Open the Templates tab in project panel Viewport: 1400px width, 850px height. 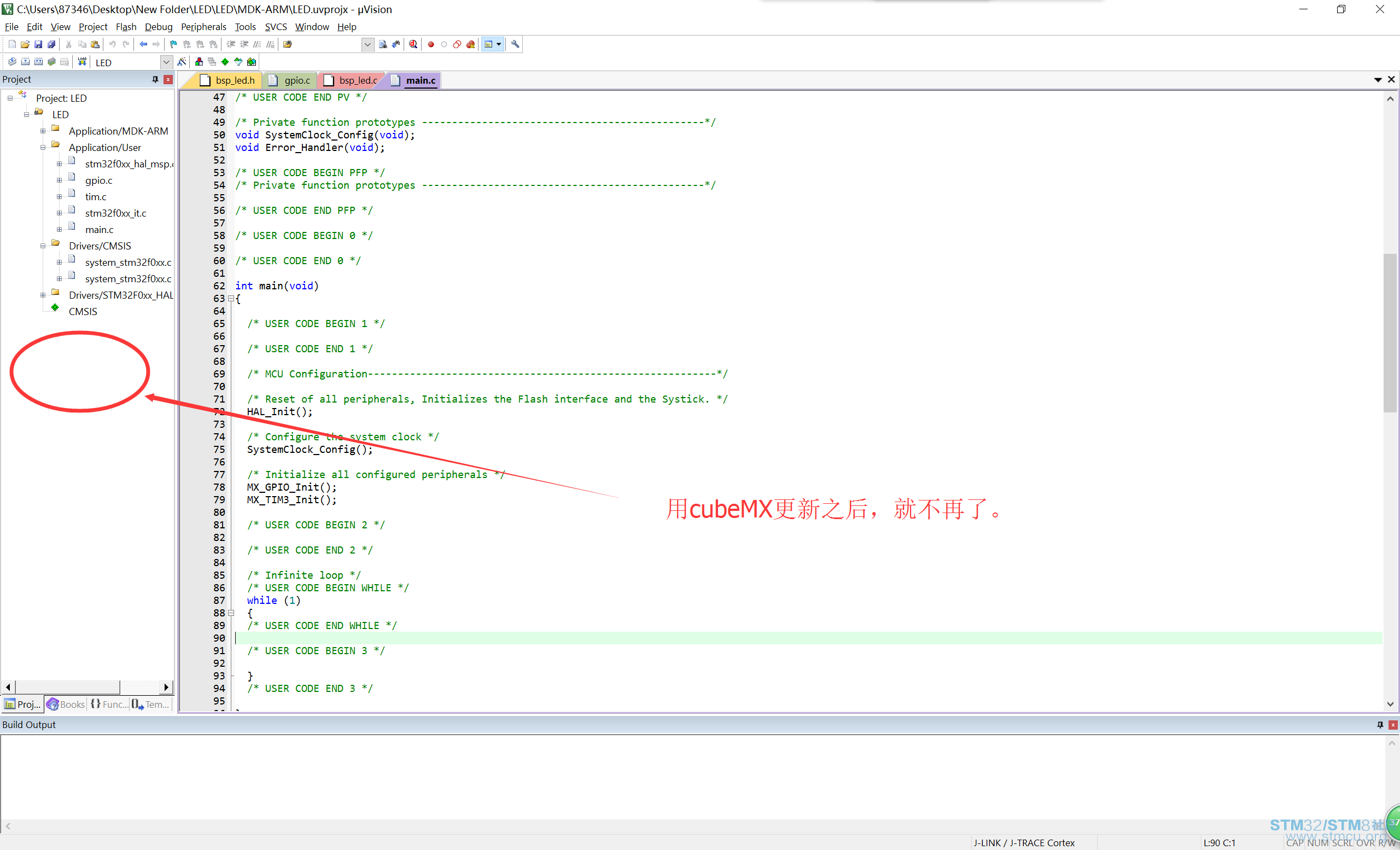point(151,704)
